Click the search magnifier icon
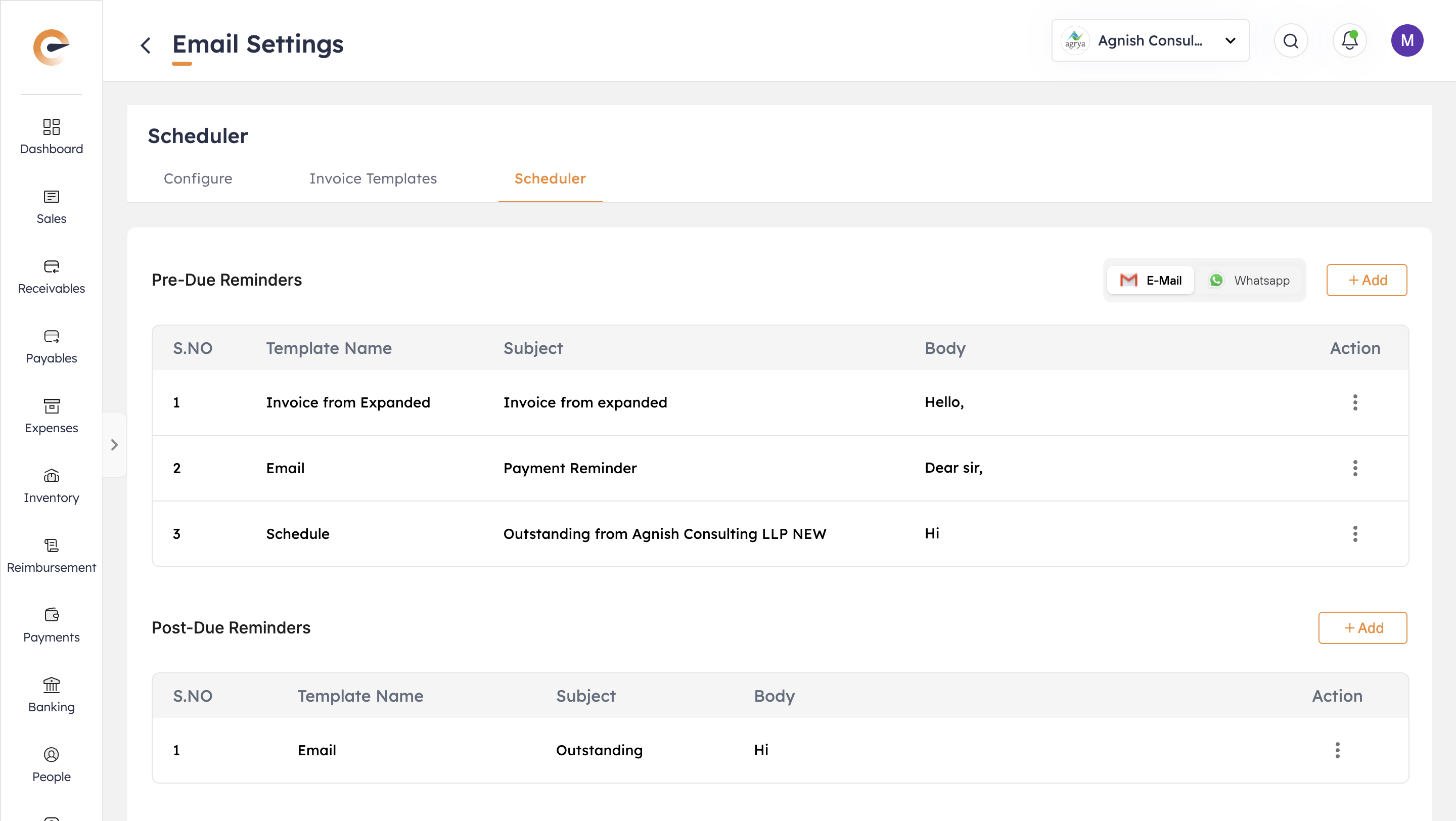The image size is (1456, 821). (x=1290, y=40)
